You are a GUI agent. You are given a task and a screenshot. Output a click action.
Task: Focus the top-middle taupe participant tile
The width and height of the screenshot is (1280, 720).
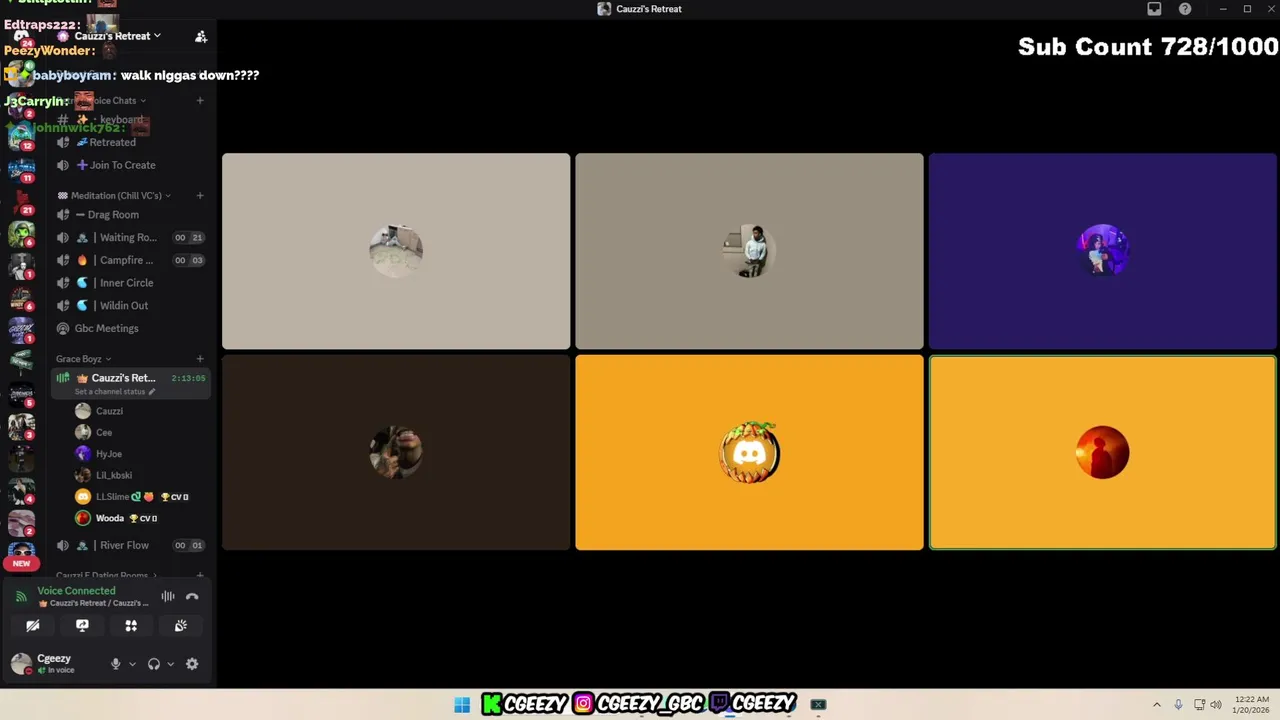point(749,251)
